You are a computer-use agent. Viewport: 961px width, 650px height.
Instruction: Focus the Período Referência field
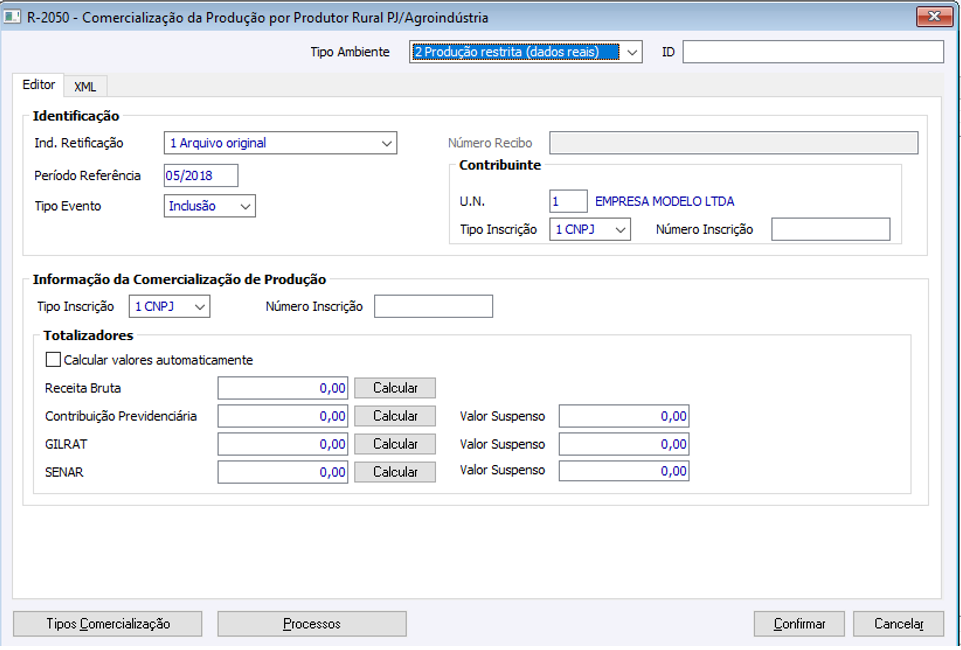(x=201, y=176)
